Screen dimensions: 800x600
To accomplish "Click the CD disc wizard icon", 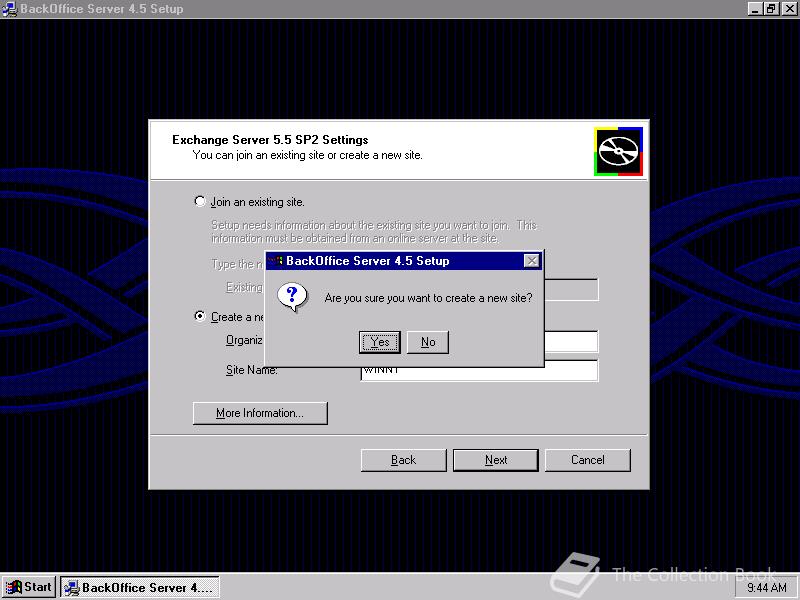I will tap(618, 152).
